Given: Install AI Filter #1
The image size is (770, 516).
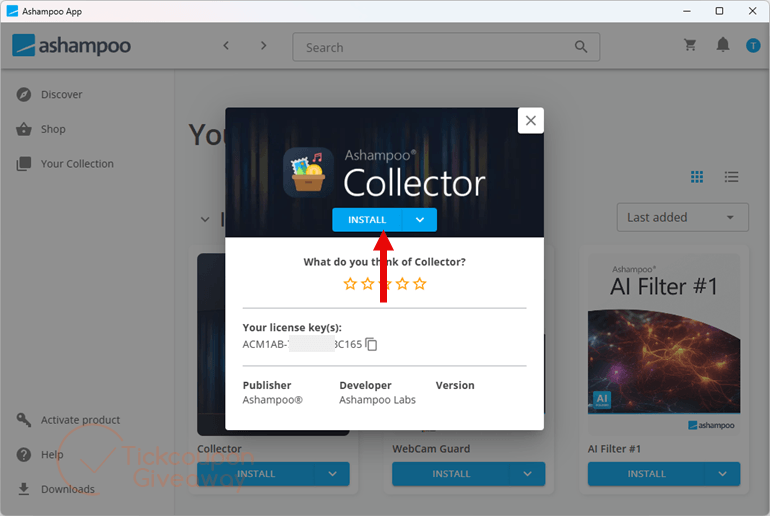Looking at the screenshot, I should point(646,474).
